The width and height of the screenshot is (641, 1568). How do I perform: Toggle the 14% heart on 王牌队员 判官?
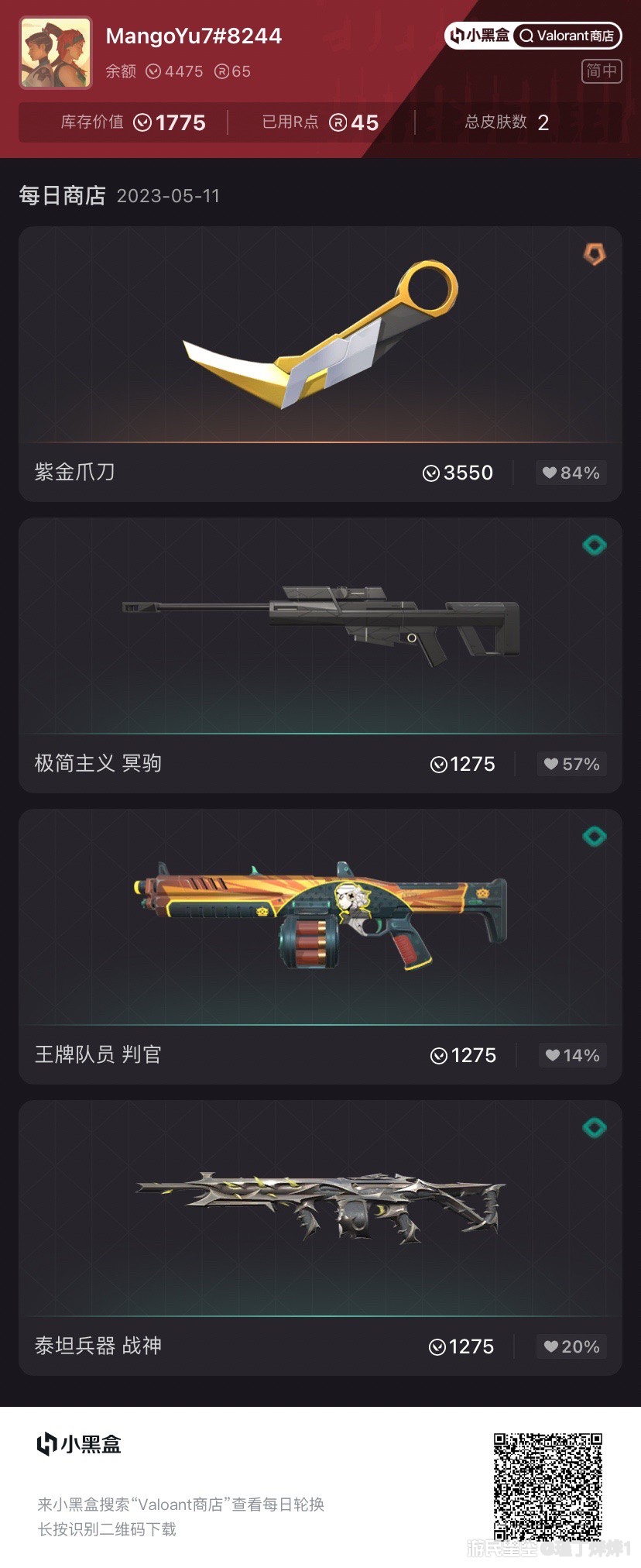[x=573, y=1055]
